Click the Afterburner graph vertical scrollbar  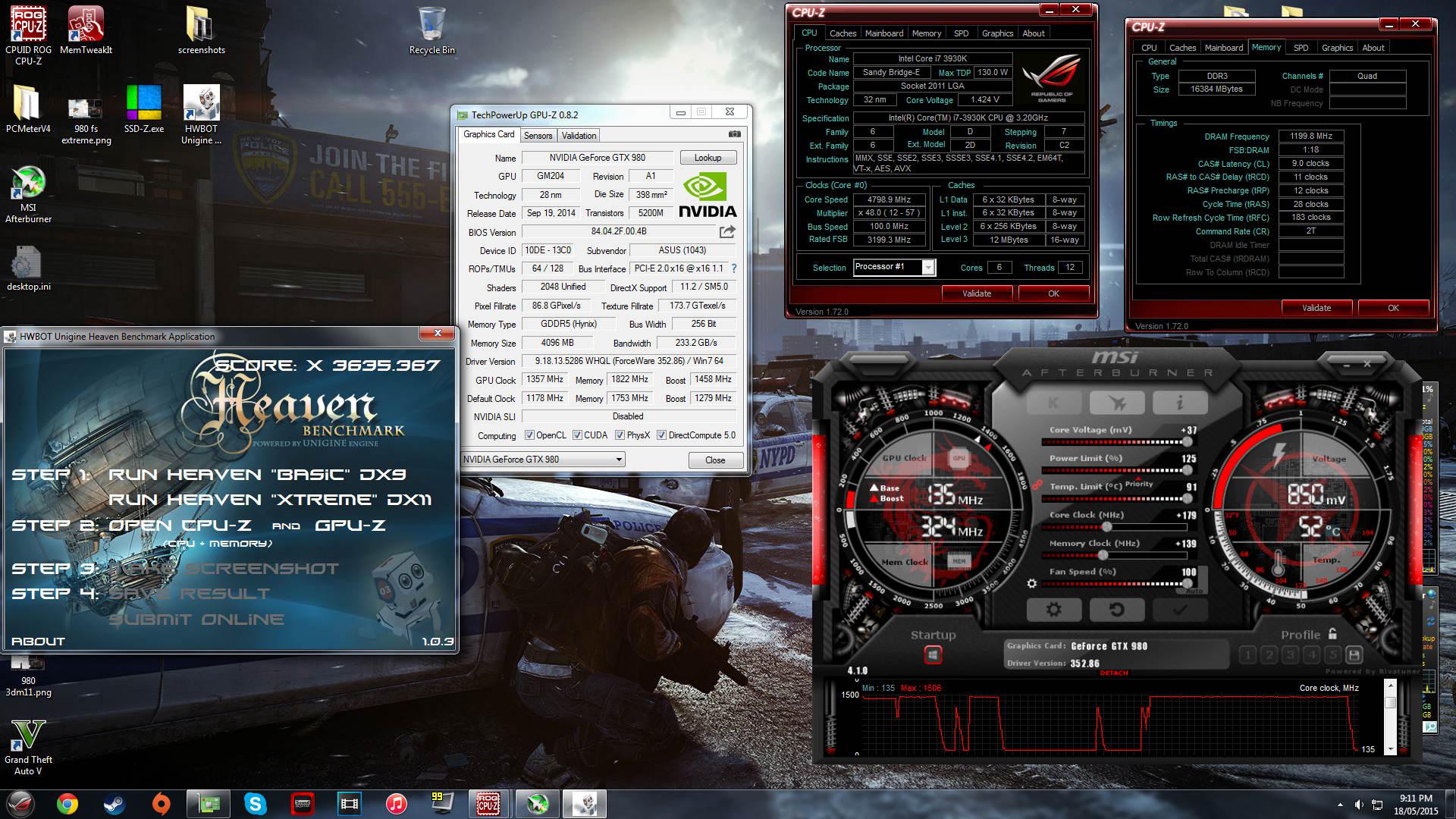tap(1390, 717)
